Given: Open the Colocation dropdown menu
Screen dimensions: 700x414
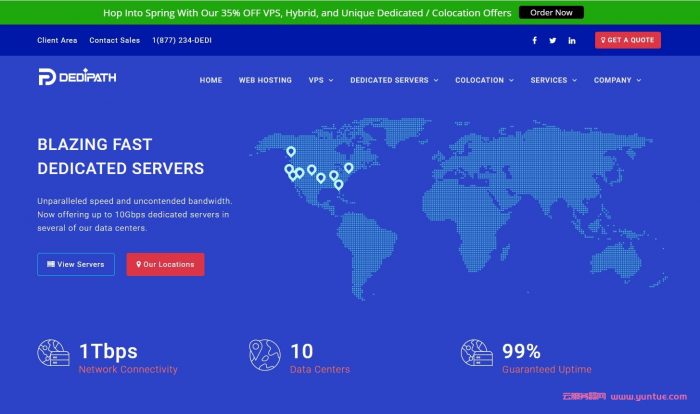Looking at the screenshot, I should pos(484,80).
